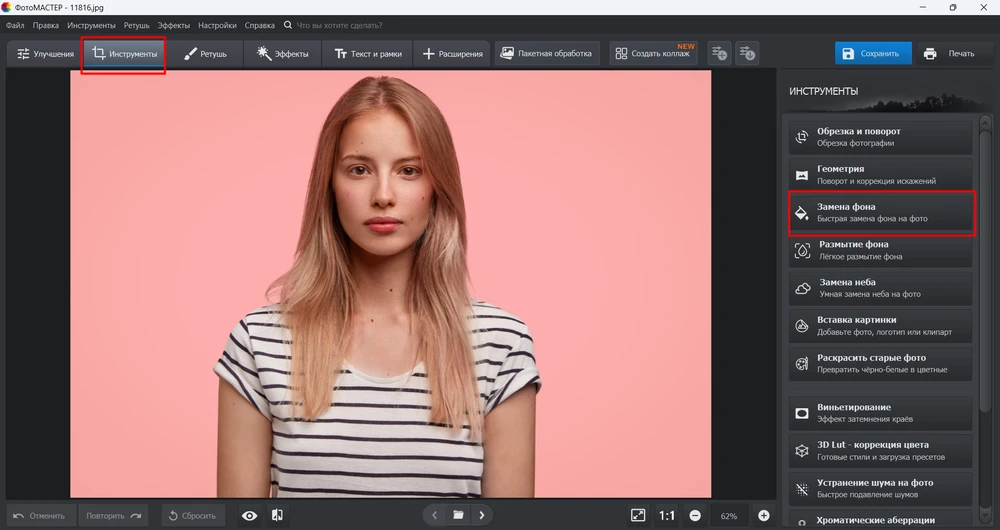Go to the next photo with right chevron
This screenshot has width=1000, height=530.
482,516
